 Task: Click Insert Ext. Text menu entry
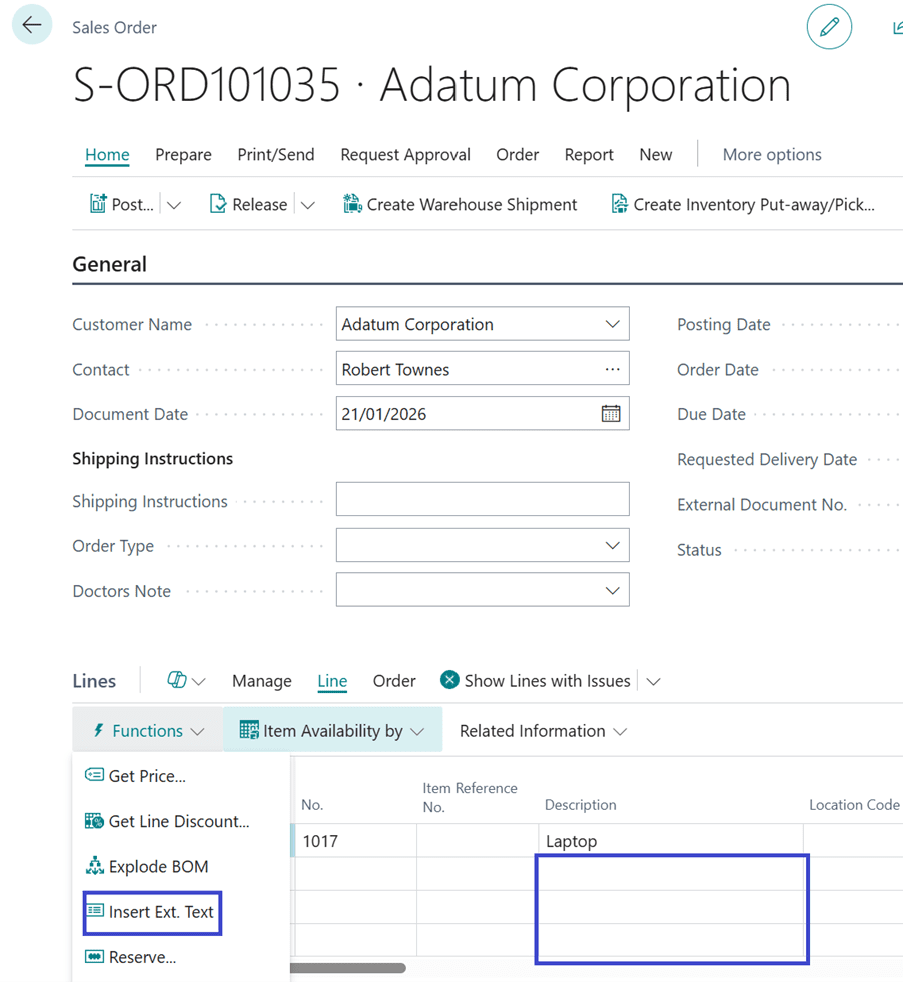[x=160, y=912]
